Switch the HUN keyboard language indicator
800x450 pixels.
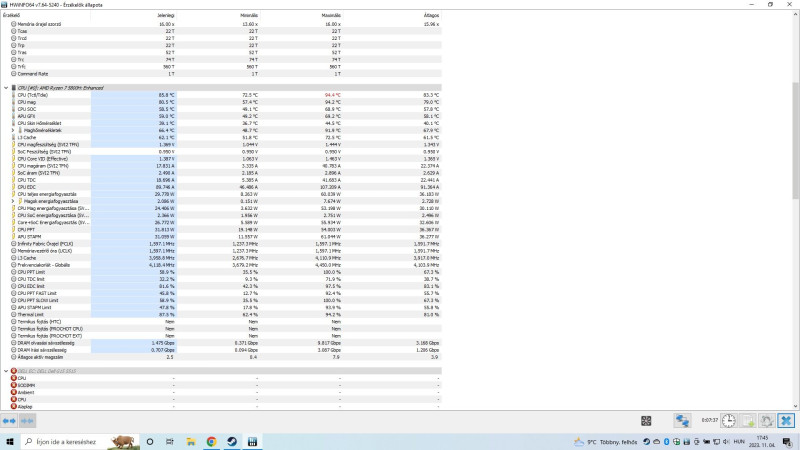[739, 442]
